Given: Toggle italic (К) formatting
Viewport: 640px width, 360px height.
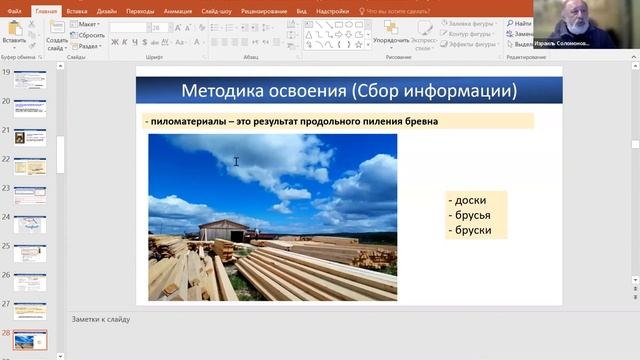Looking at the screenshot, I should [x=125, y=42].
